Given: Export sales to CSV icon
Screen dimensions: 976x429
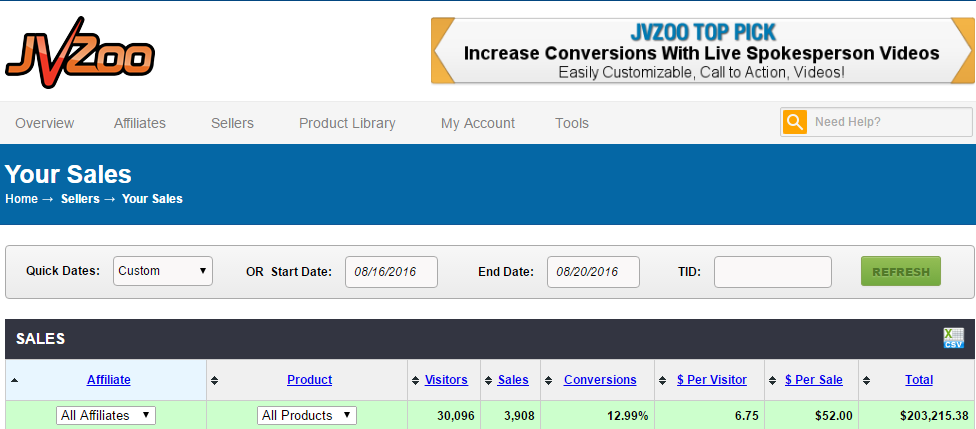Looking at the screenshot, I should coord(953,338).
